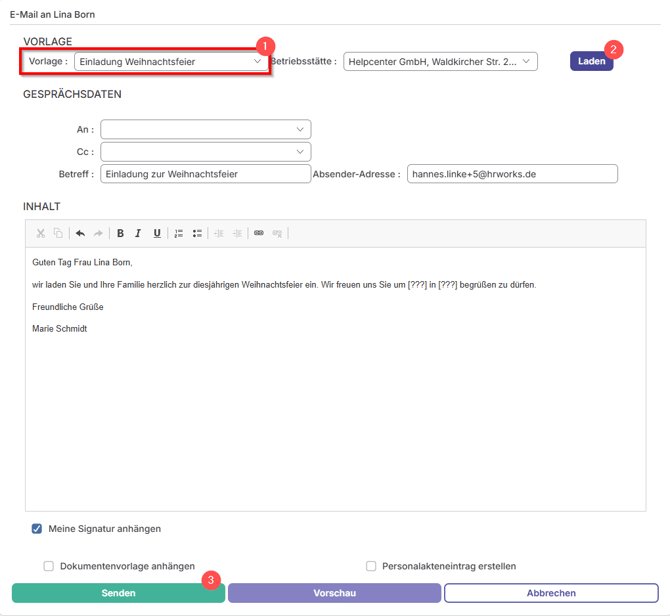Insert a bulleted list
Screen dimensions: 670x616
point(197,233)
